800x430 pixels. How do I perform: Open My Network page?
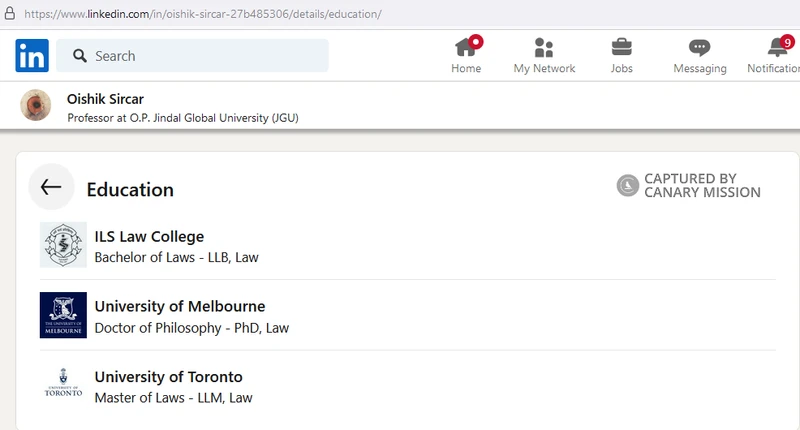544,56
